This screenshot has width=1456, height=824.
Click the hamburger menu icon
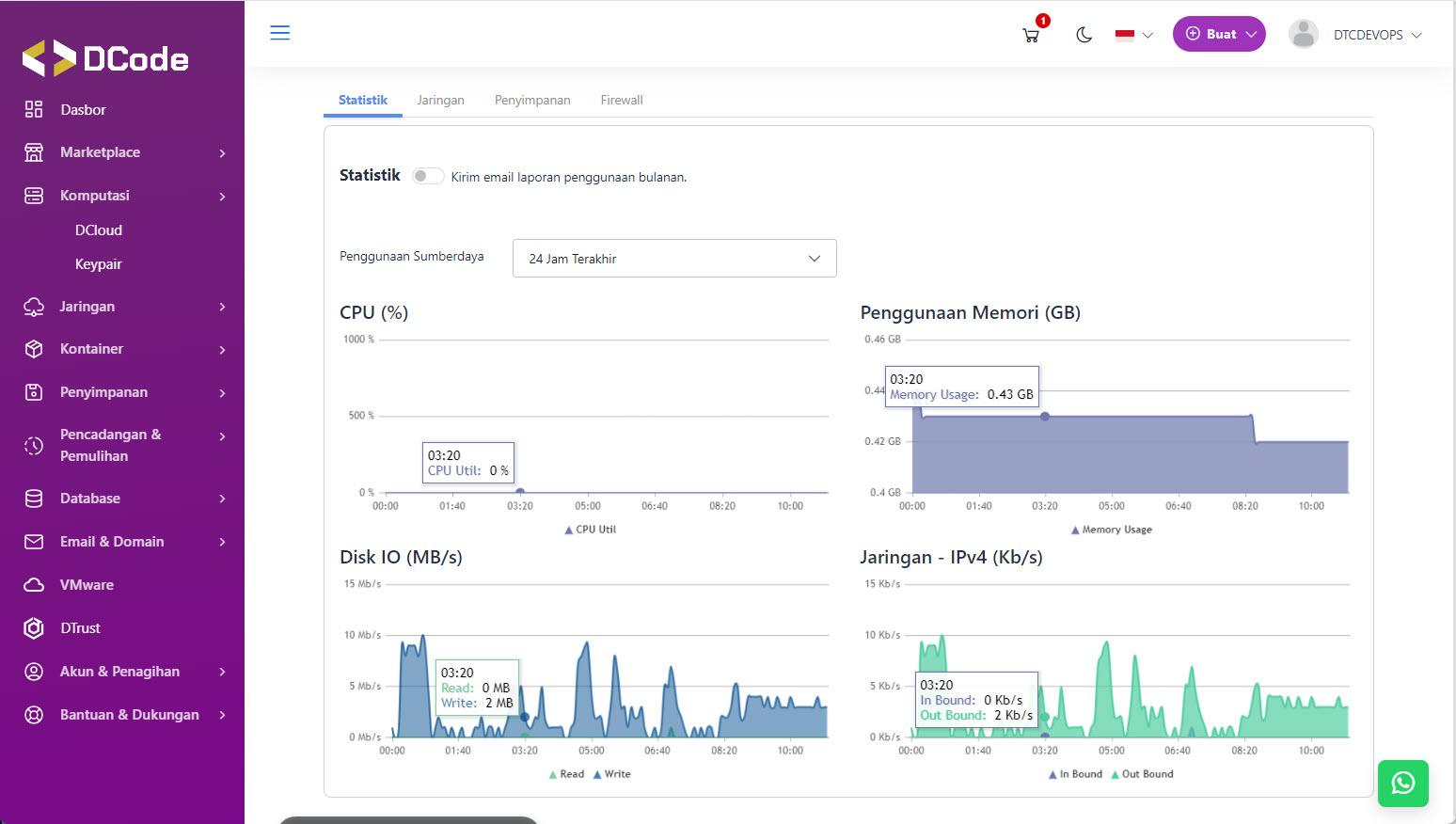279,33
